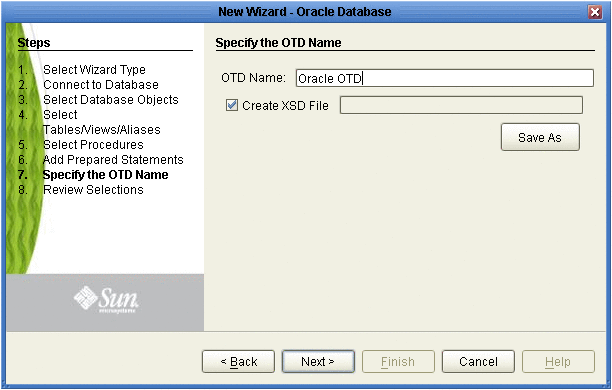Open Help for this wizard

pyautogui.click(x=558, y=362)
